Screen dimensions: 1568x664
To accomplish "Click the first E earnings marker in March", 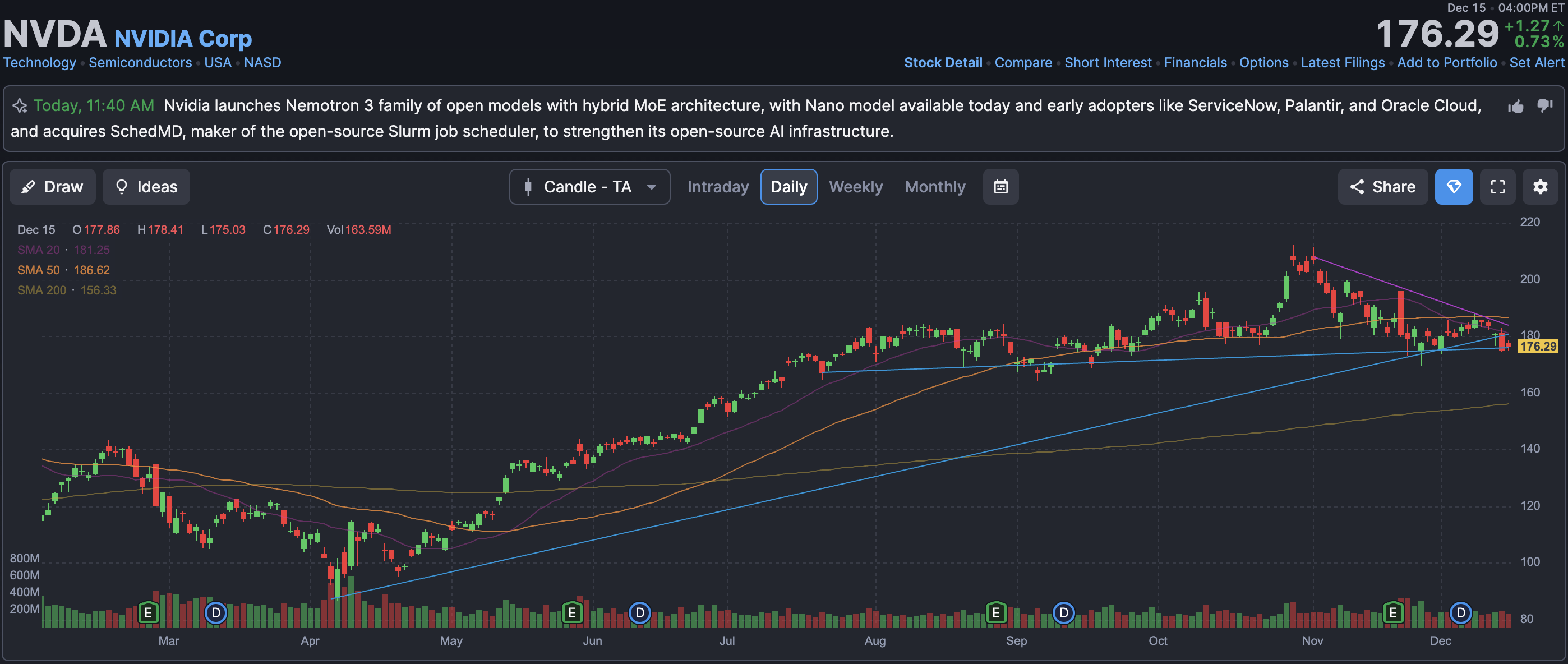I will [x=148, y=612].
